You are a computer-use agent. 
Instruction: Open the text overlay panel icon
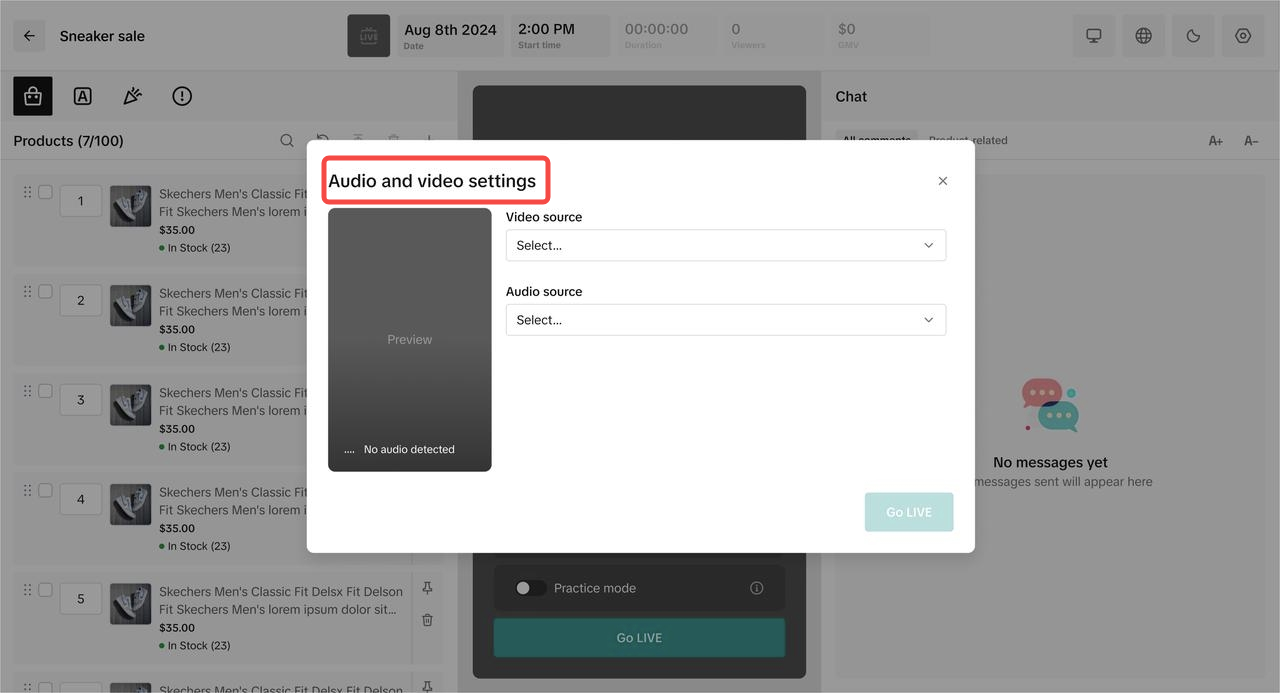pyautogui.click(x=83, y=96)
